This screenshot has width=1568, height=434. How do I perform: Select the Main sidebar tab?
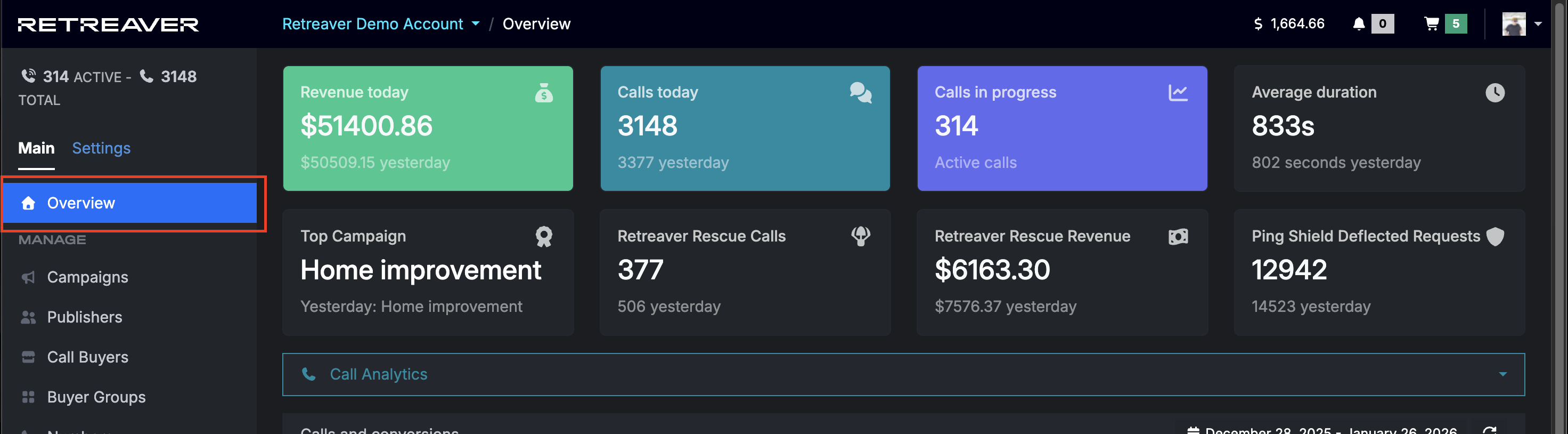tap(37, 148)
